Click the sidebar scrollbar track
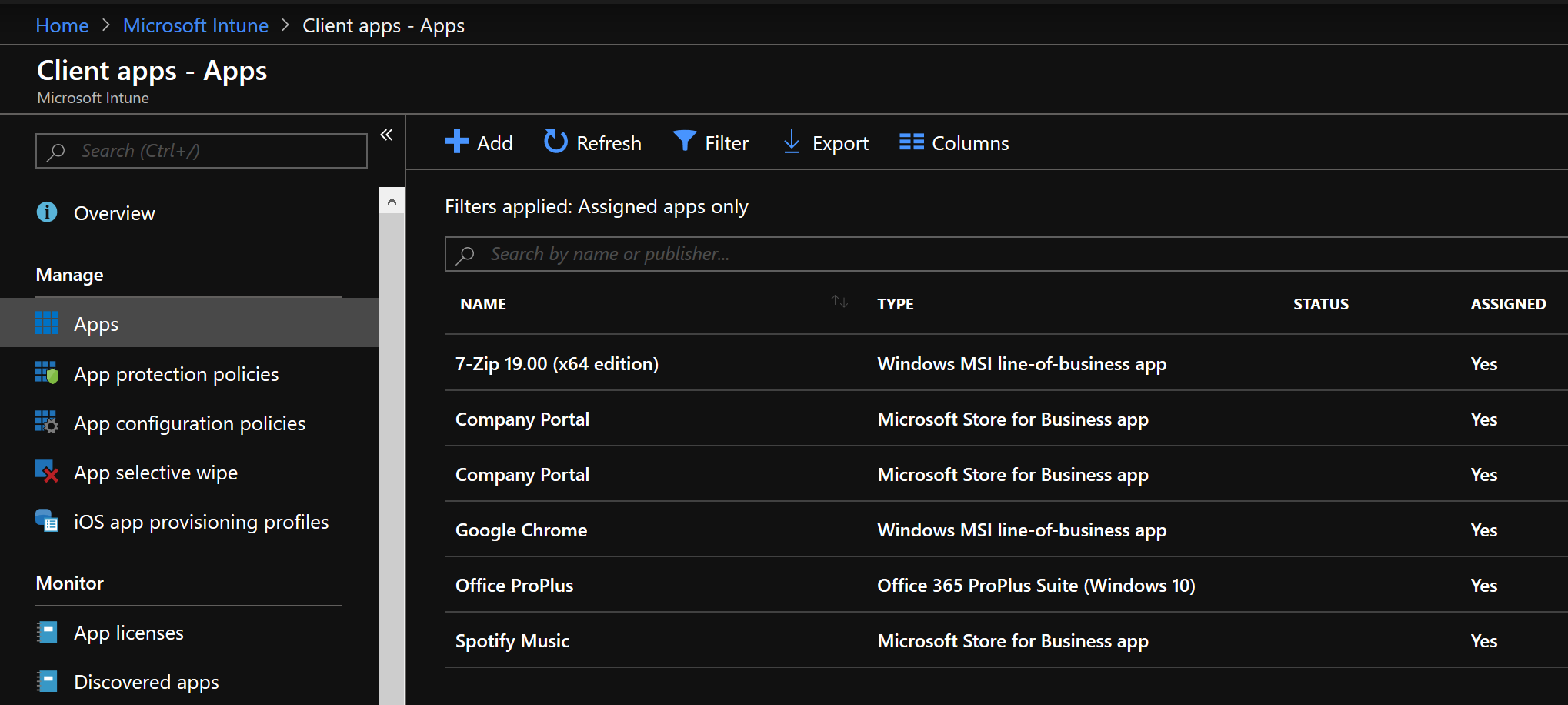The width and height of the screenshot is (1568, 705). click(x=392, y=459)
